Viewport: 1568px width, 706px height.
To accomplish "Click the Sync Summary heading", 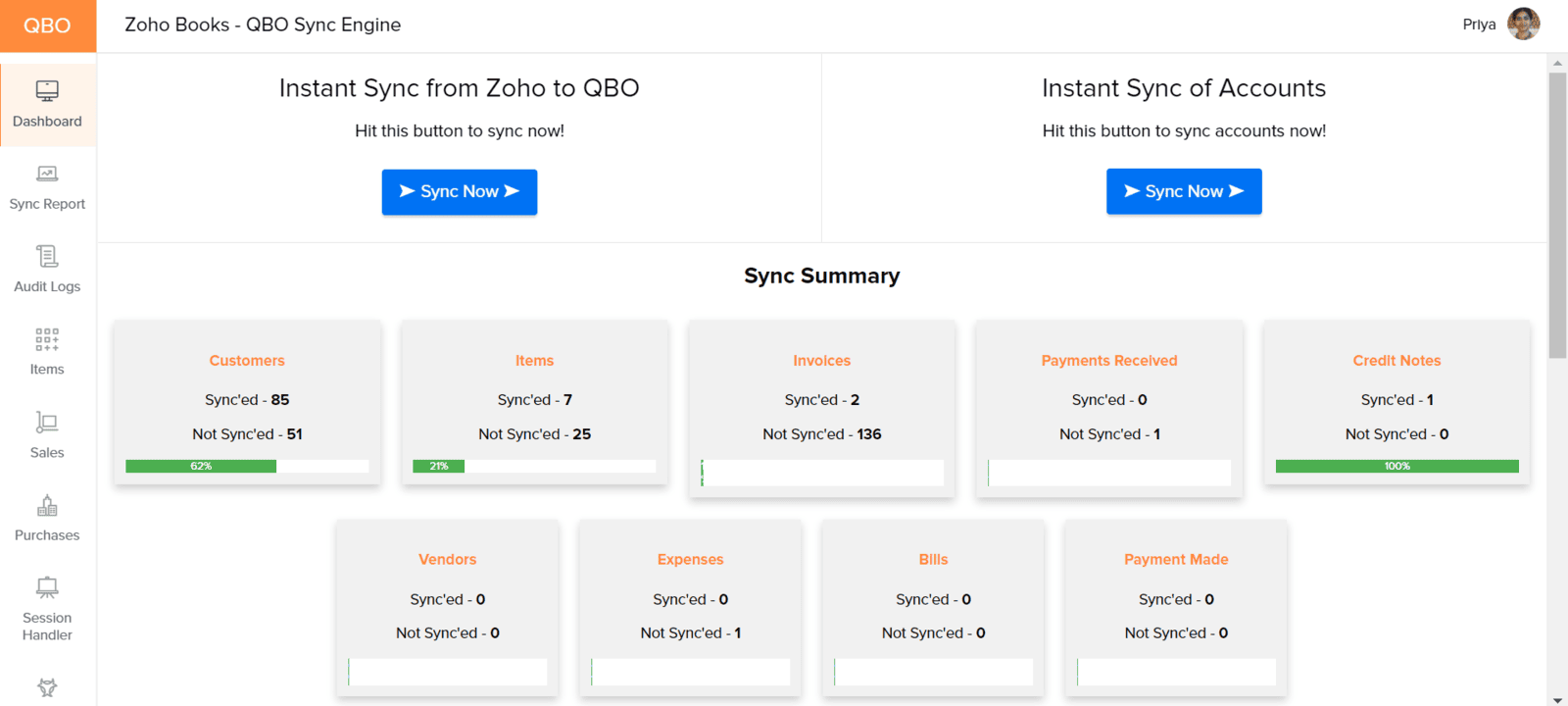I will pyautogui.click(x=822, y=276).
